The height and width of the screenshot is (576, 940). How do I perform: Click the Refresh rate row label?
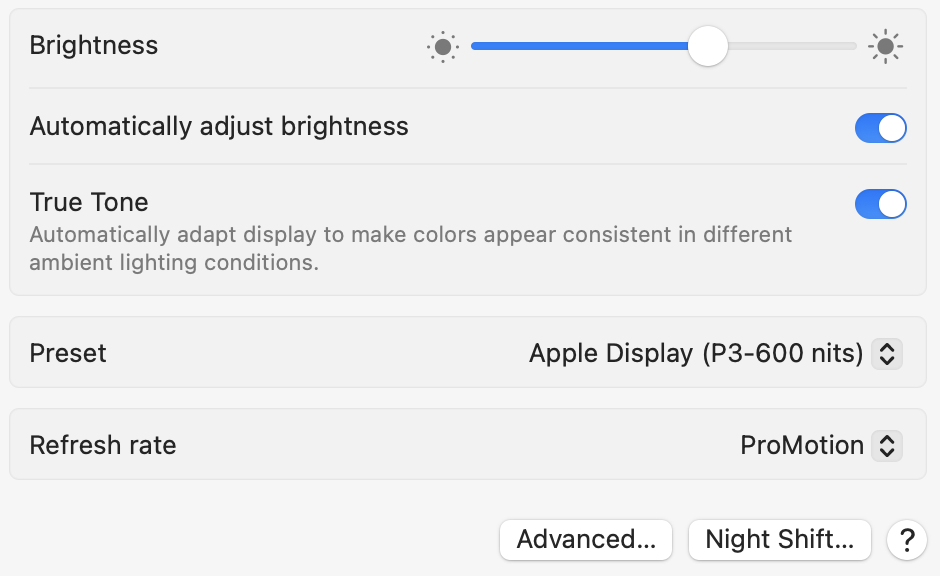click(x=103, y=445)
